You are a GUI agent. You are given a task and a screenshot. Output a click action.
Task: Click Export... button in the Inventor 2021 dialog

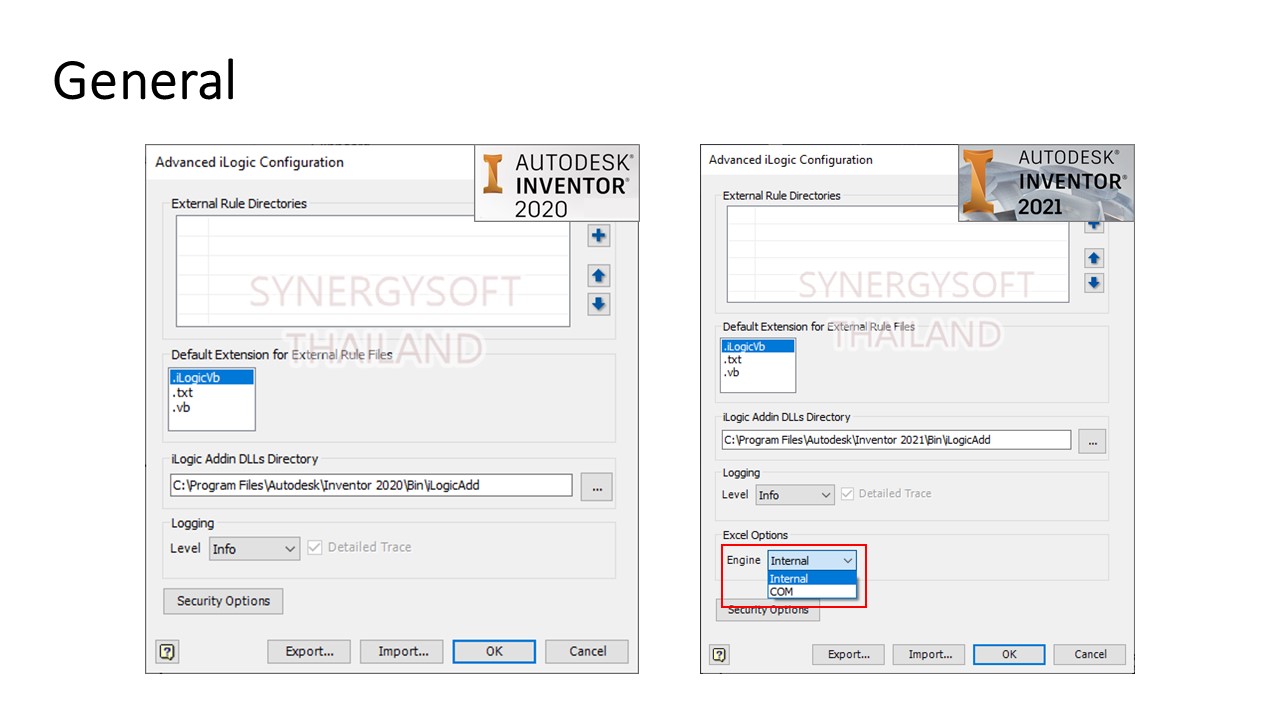tap(848, 655)
